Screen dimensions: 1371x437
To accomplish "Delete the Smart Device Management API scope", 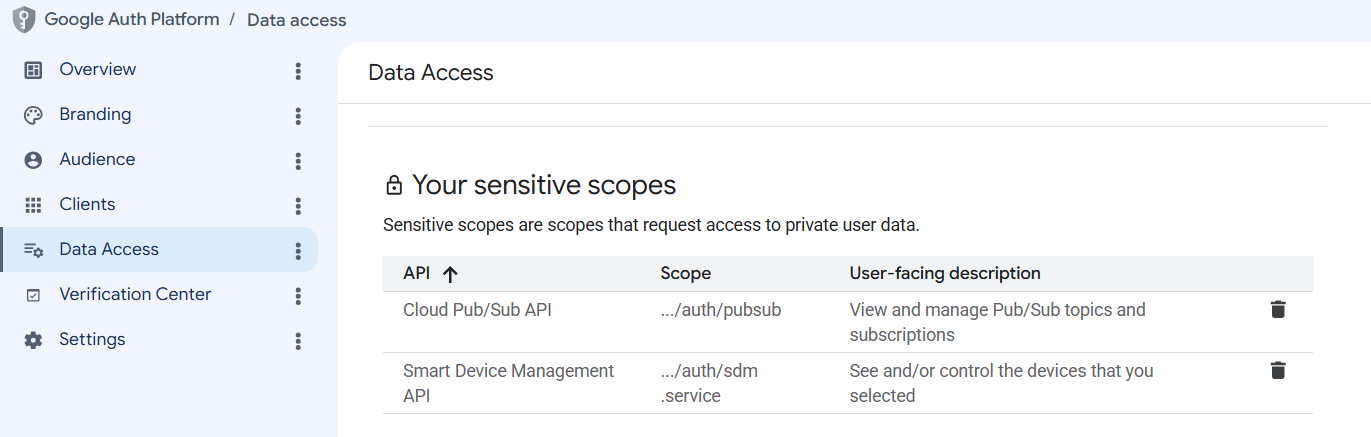I will 1277,370.
